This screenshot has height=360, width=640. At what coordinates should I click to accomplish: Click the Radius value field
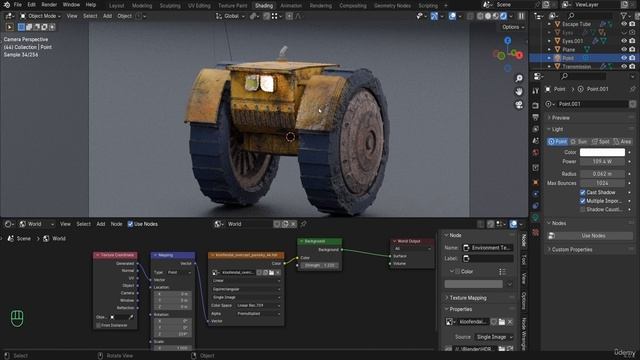tap(602, 174)
